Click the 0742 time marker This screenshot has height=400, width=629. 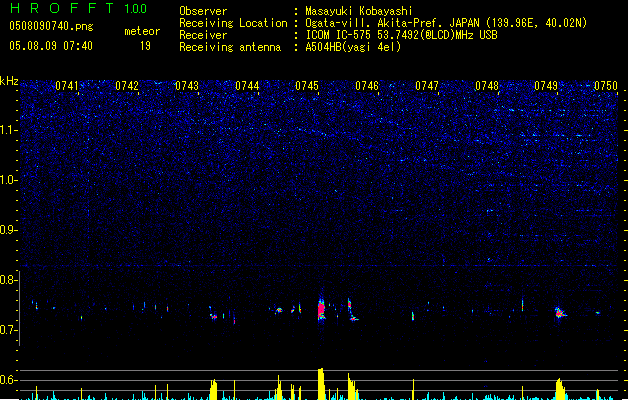click(x=127, y=86)
